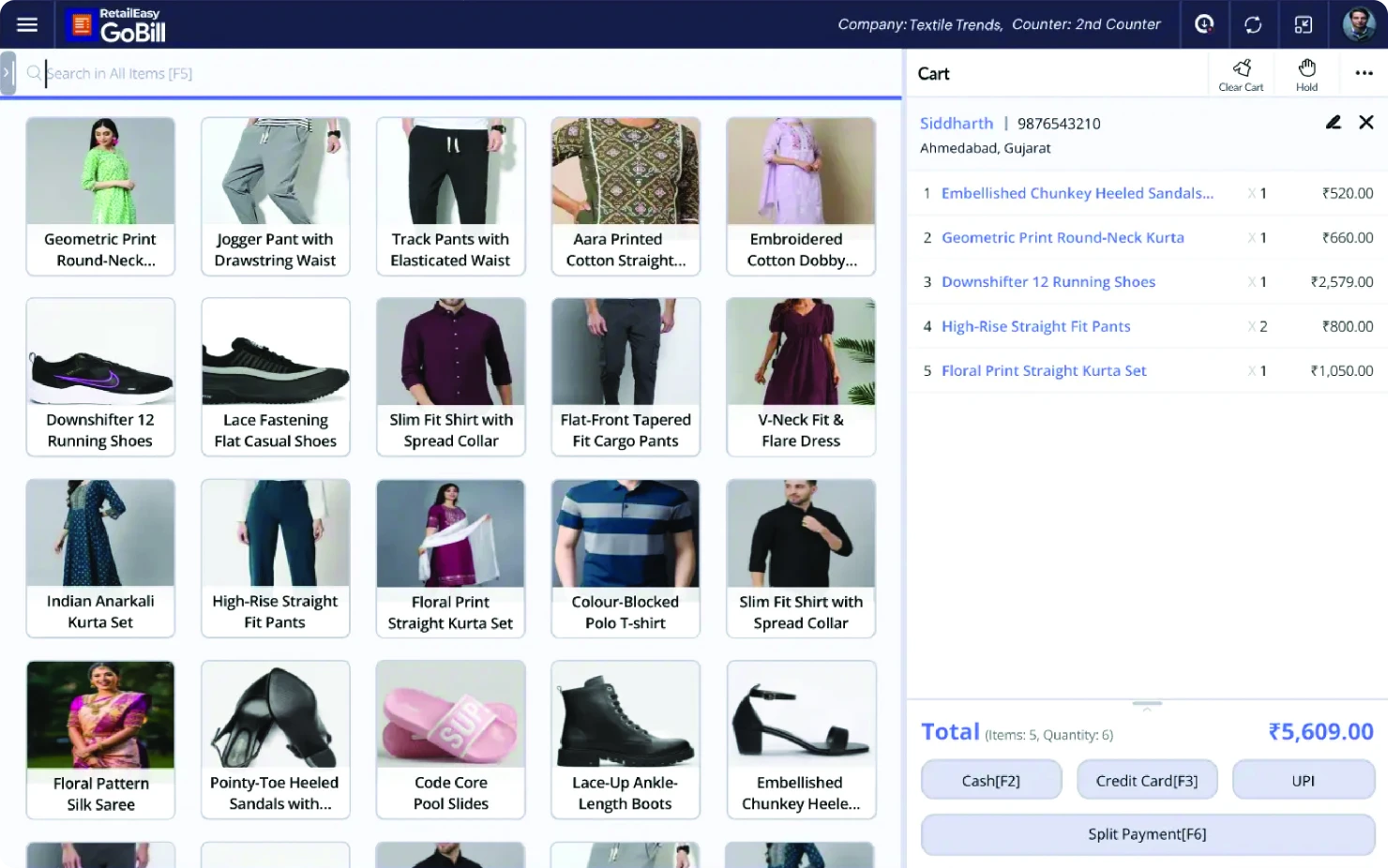
Task: Open the hamburger navigation menu
Action: click(x=27, y=24)
